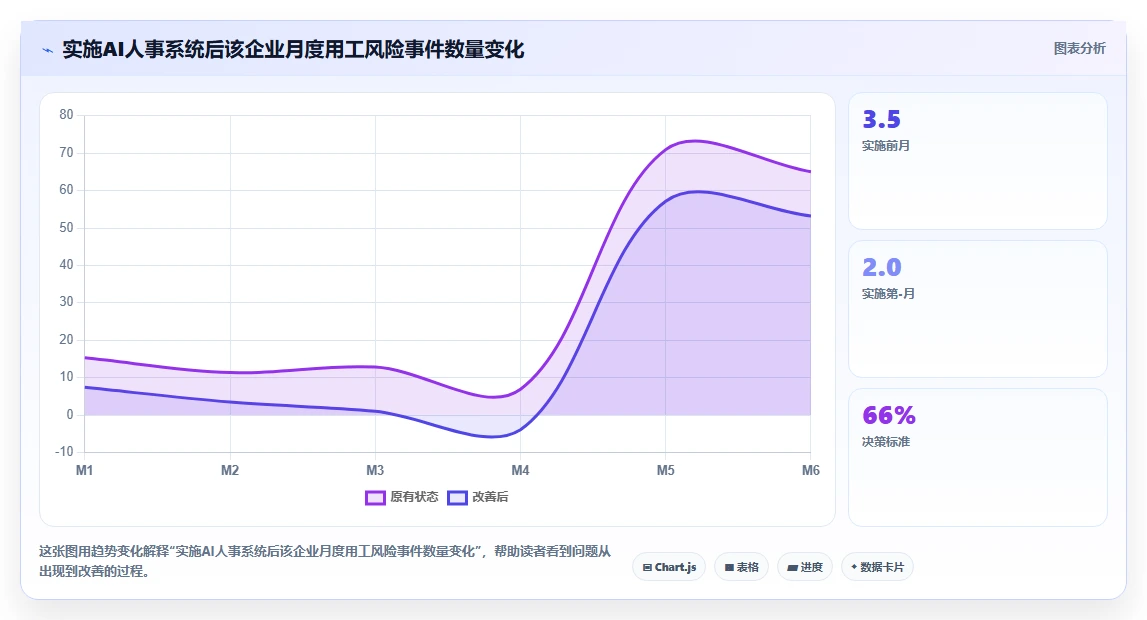Viewport: 1147px width, 620px height.
Task: Click the M3 x-axis label
Action: [x=375, y=470]
